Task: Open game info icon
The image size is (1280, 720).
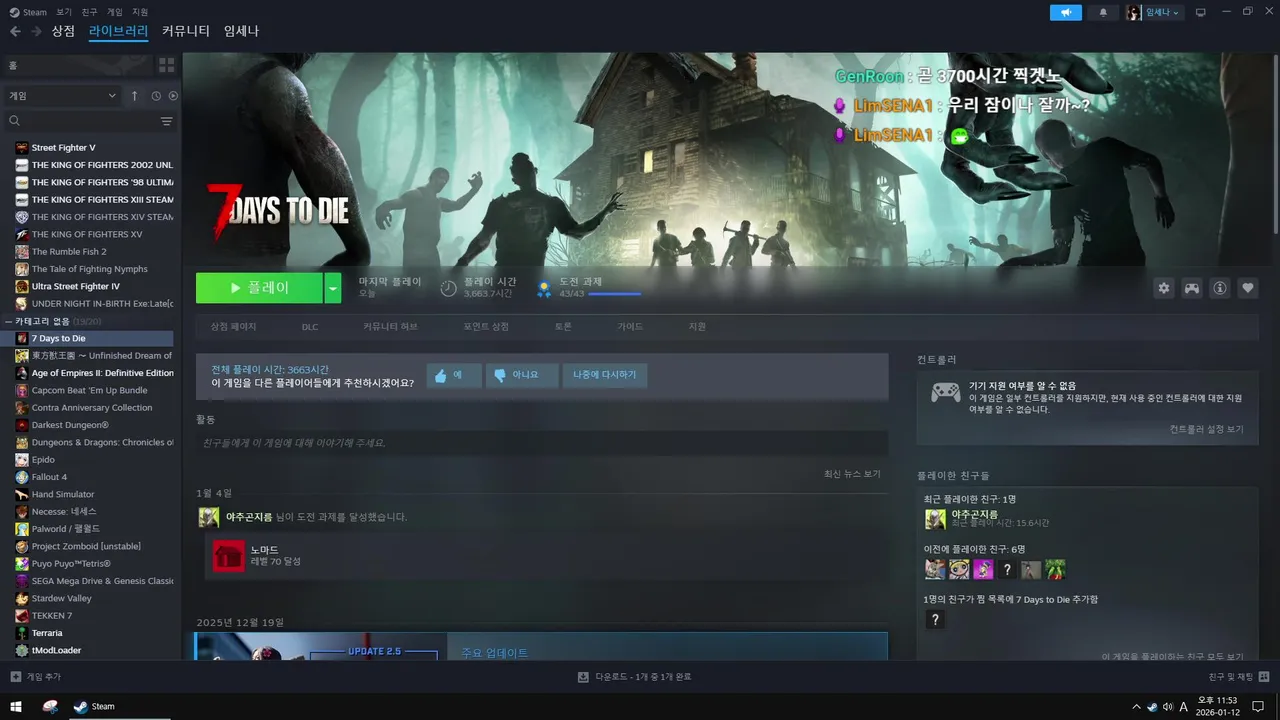Action: click(1220, 288)
